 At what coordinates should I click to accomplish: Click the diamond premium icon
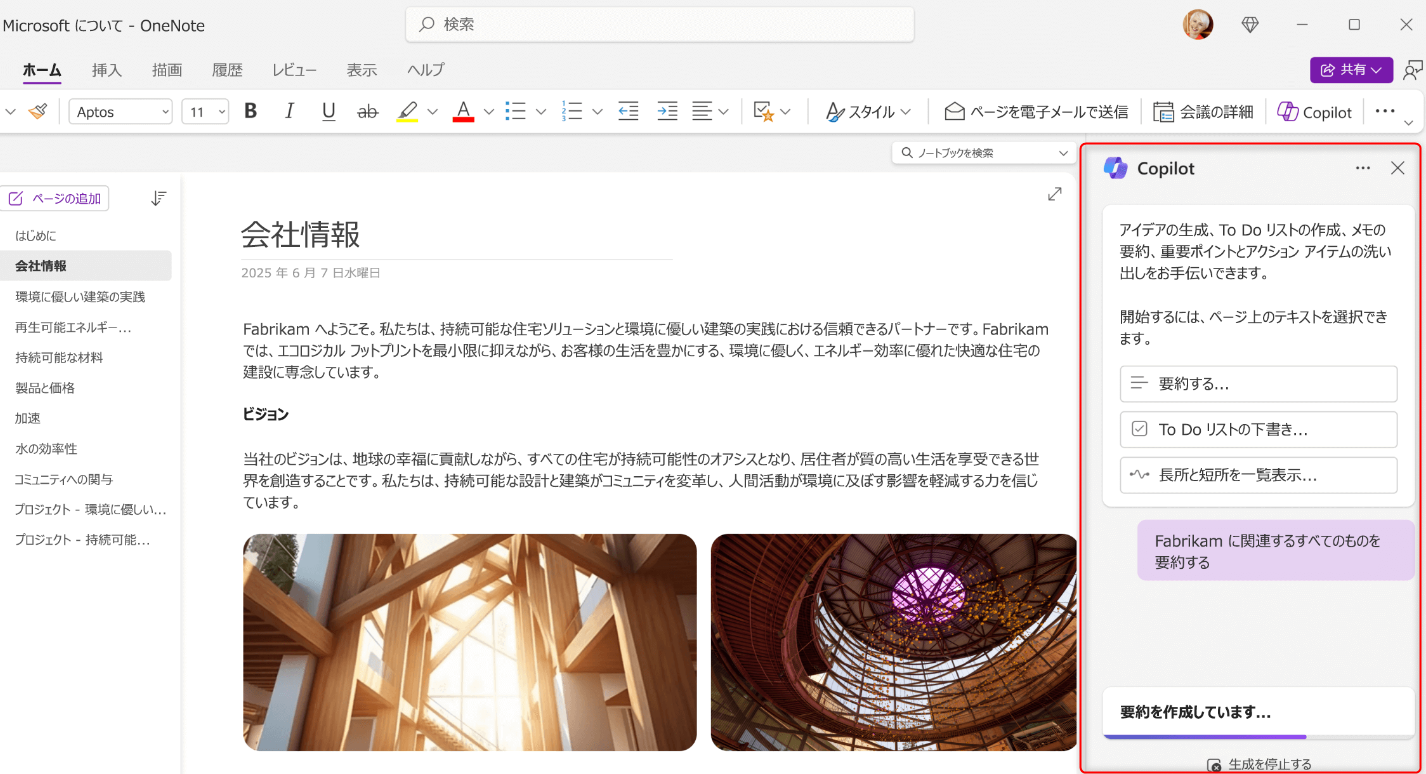[x=1250, y=25]
